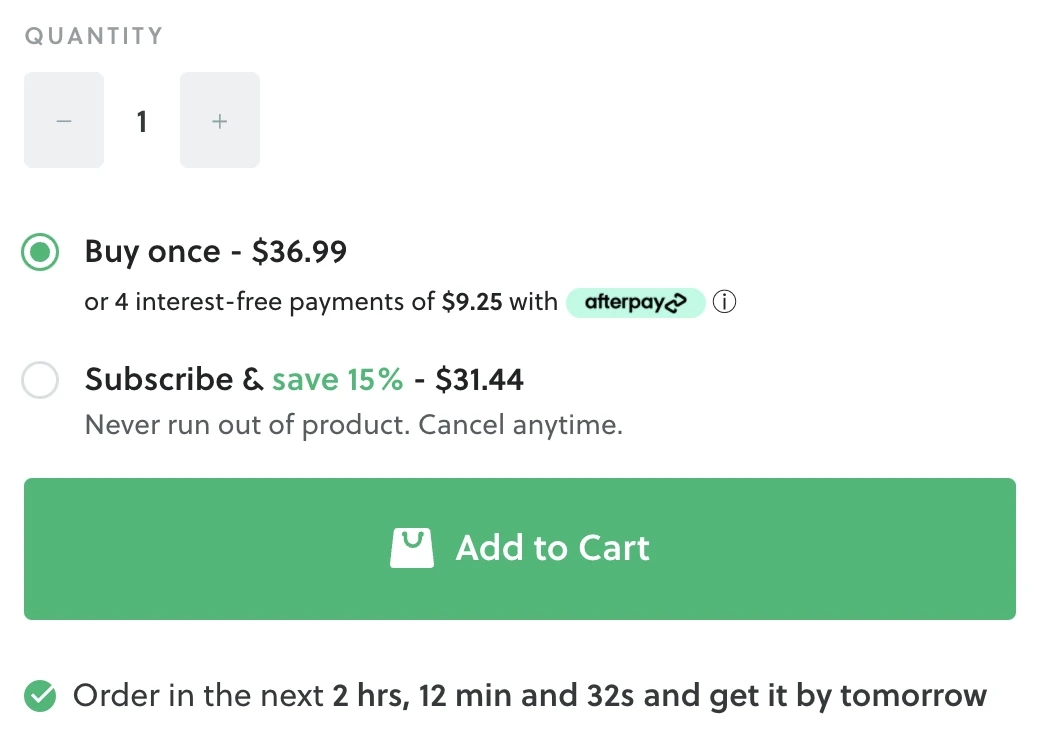Open the Afterpay info circle icon

726,302
